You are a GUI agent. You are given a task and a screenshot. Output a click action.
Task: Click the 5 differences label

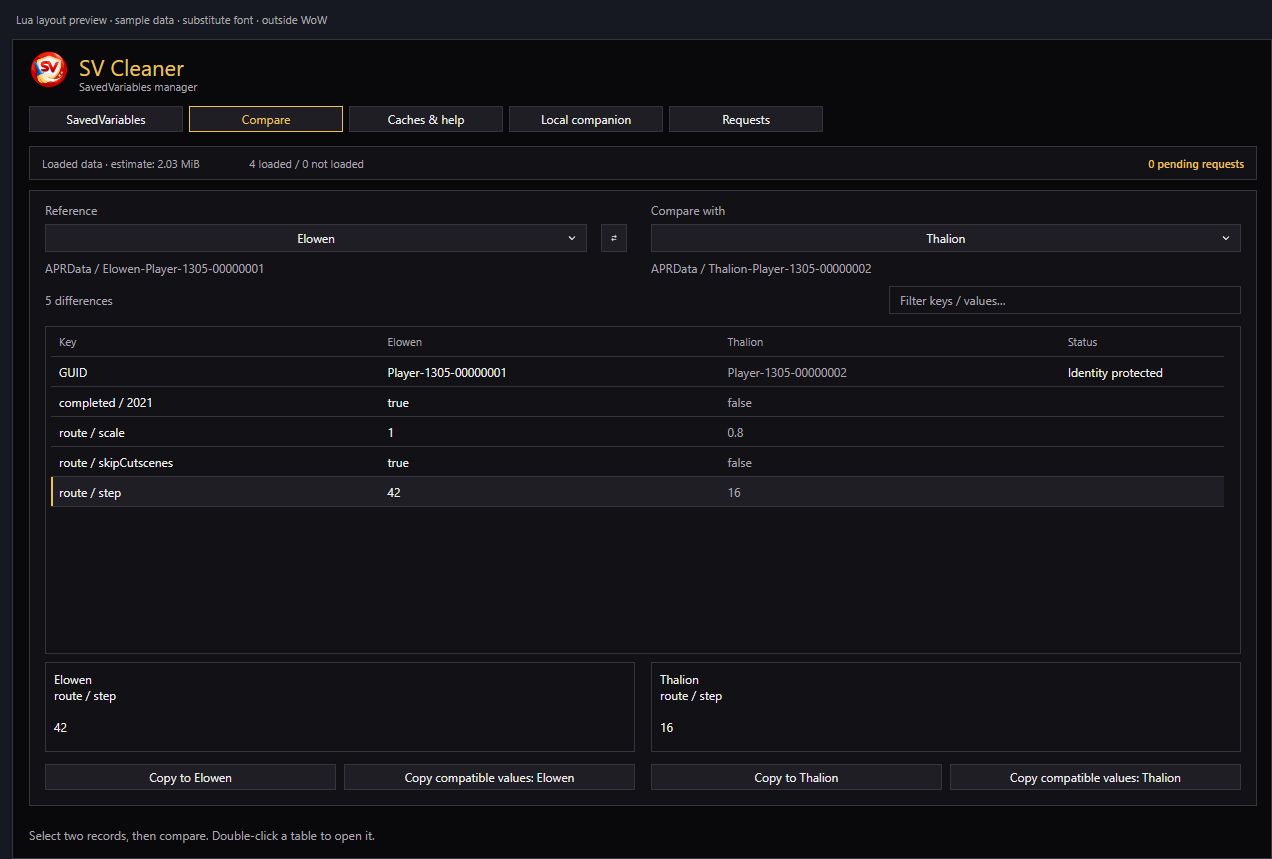tap(79, 300)
